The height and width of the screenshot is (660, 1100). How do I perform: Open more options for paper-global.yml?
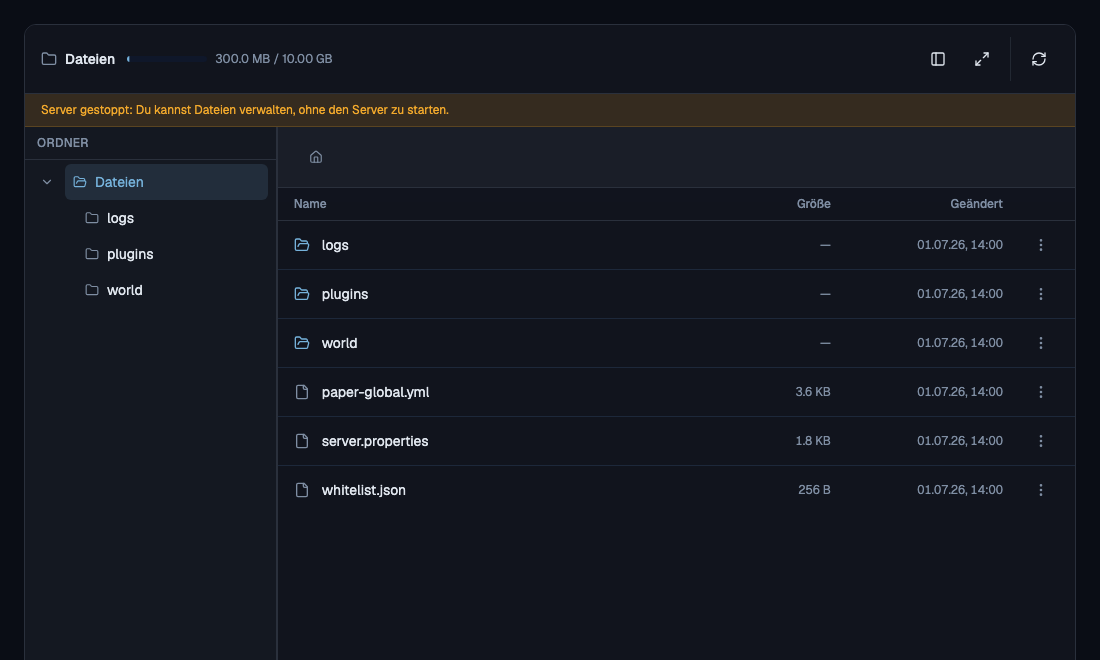tap(1040, 392)
